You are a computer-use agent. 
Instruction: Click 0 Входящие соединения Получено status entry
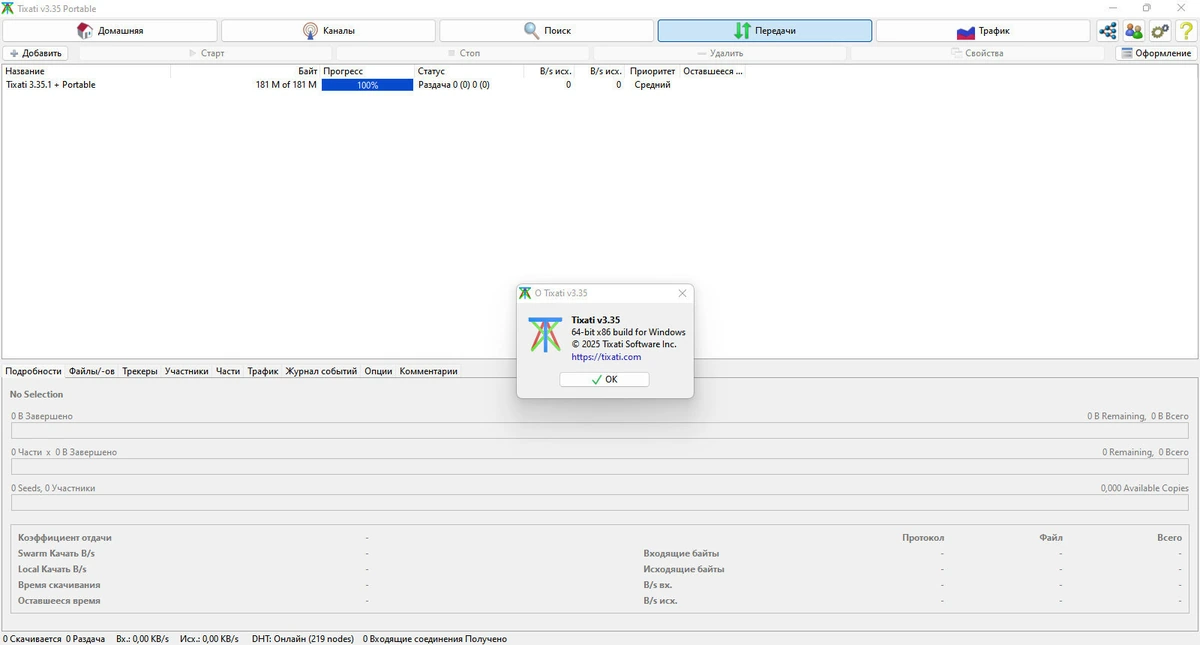click(435, 638)
